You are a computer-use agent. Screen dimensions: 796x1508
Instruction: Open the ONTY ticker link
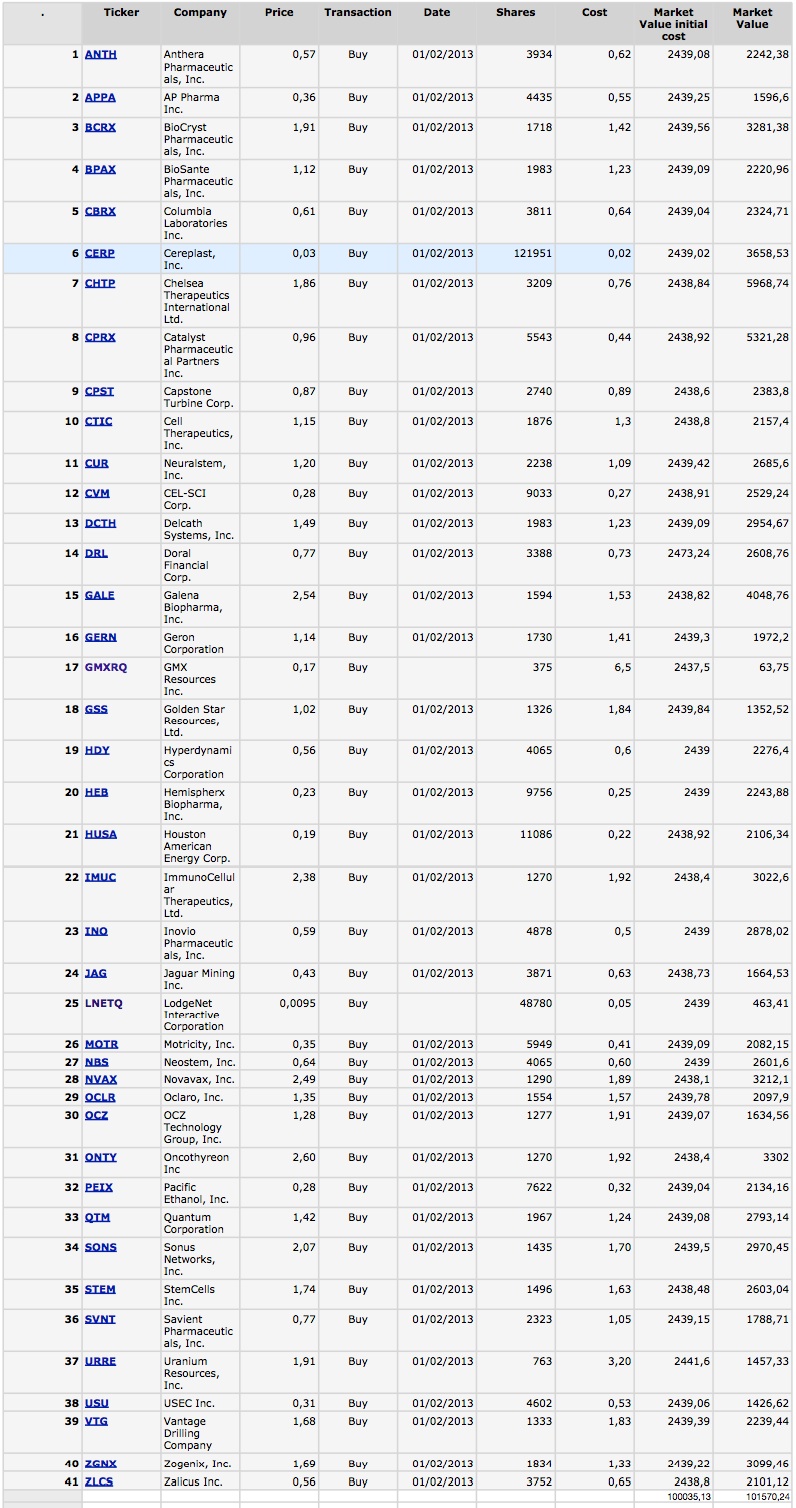(x=100, y=1158)
